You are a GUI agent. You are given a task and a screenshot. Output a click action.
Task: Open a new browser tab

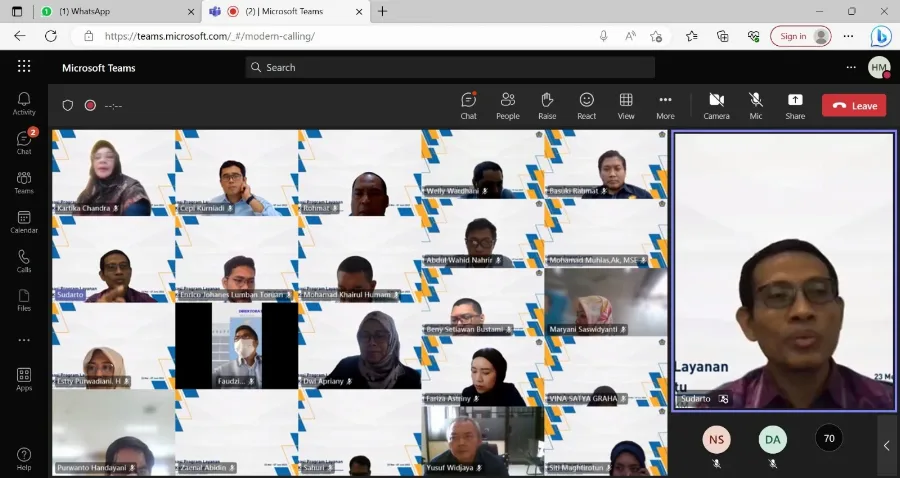pyautogui.click(x=382, y=11)
